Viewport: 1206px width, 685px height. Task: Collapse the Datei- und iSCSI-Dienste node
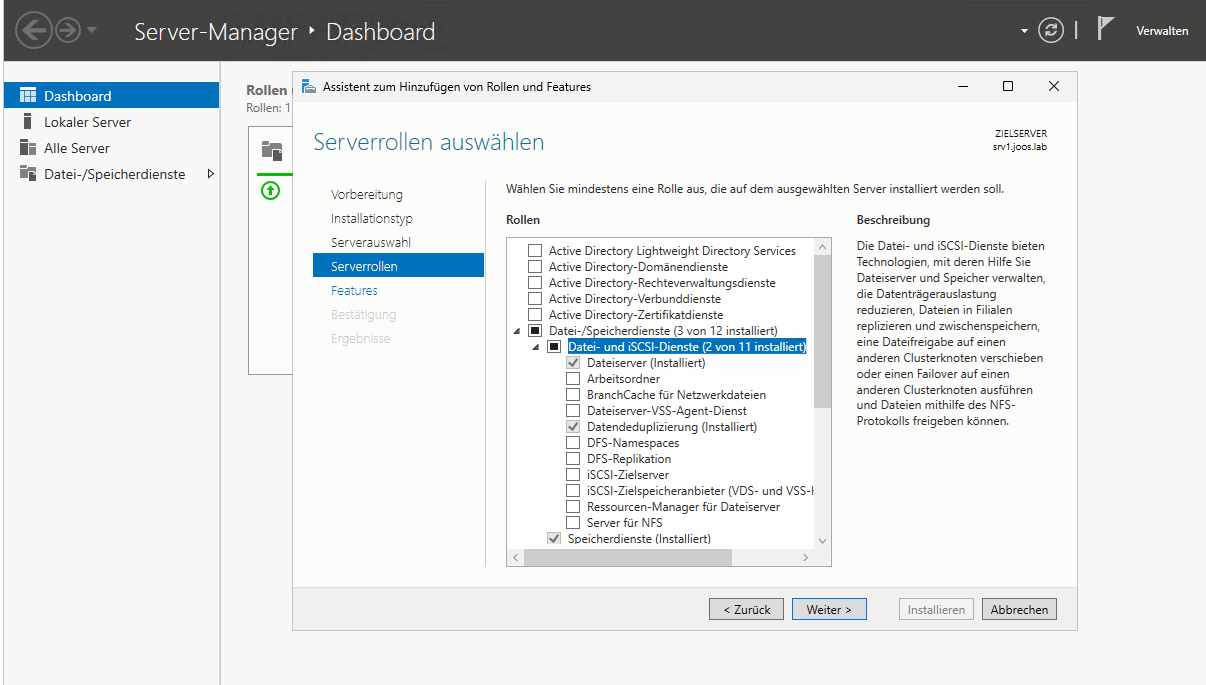[x=536, y=347]
